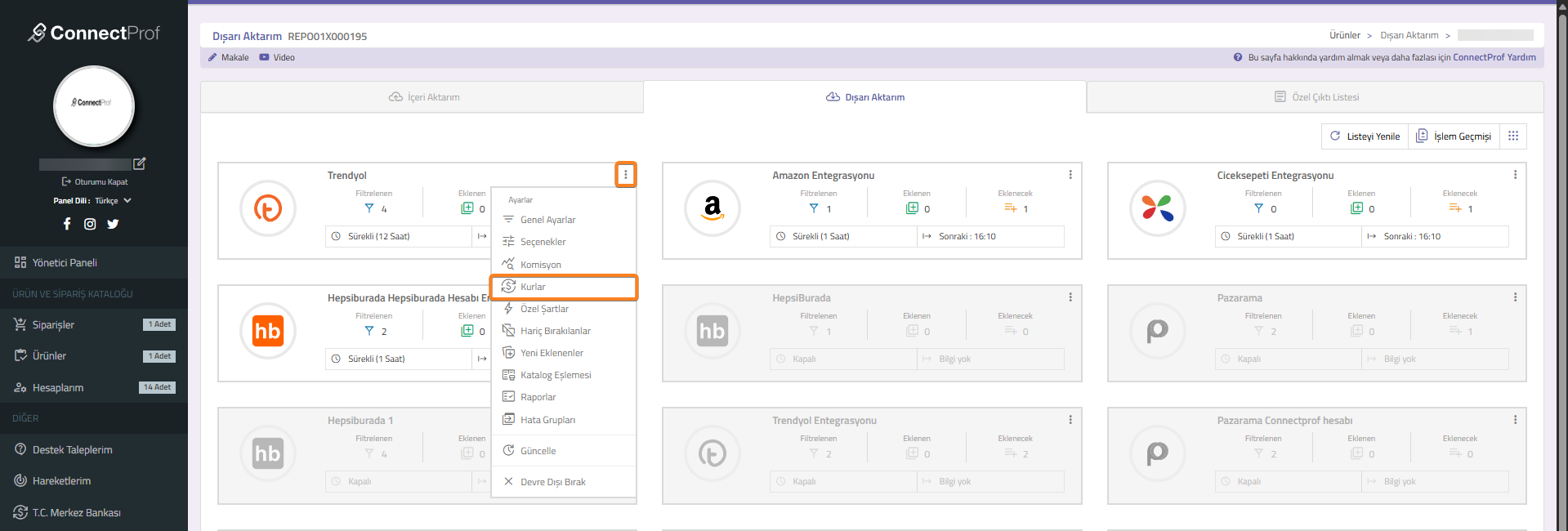Image resolution: width=1568 pixels, height=531 pixels.
Task: Click the Ciceksepeti Eklenen plus icon
Action: tap(1356, 208)
